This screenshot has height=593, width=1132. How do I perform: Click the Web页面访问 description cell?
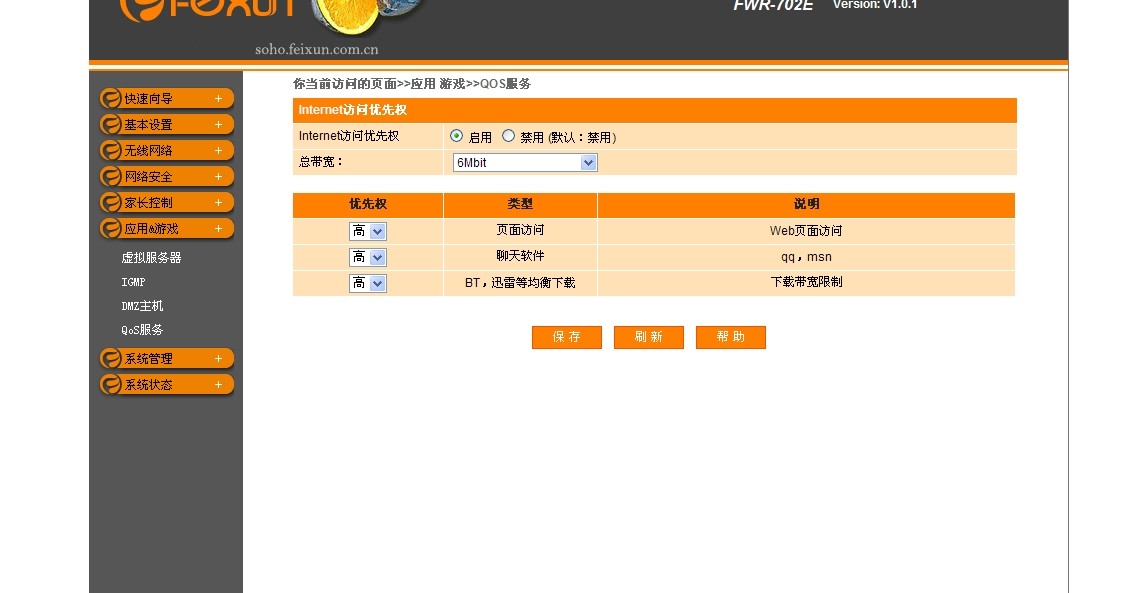point(806,231)
